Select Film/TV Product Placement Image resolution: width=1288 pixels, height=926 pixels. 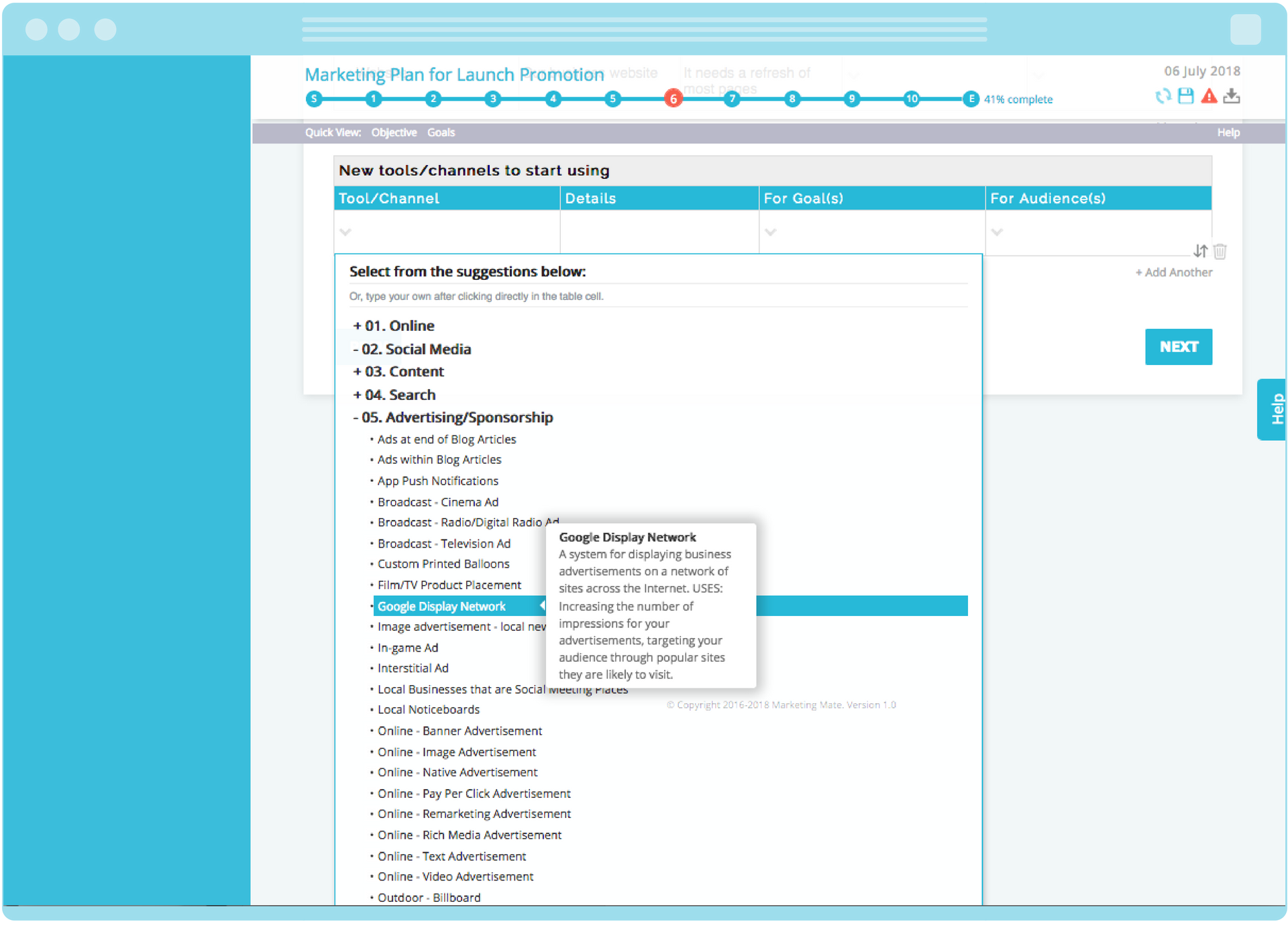point(449,585)
